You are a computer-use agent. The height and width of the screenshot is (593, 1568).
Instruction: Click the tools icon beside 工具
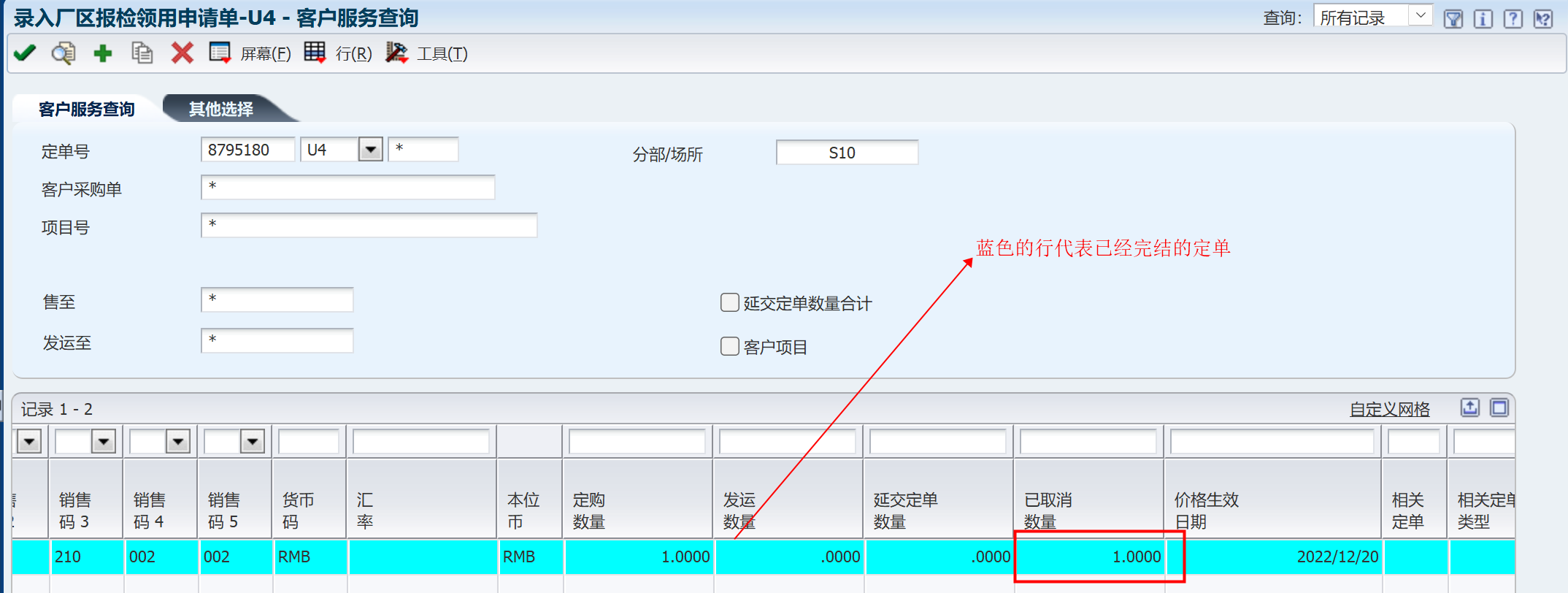[396, 53]
